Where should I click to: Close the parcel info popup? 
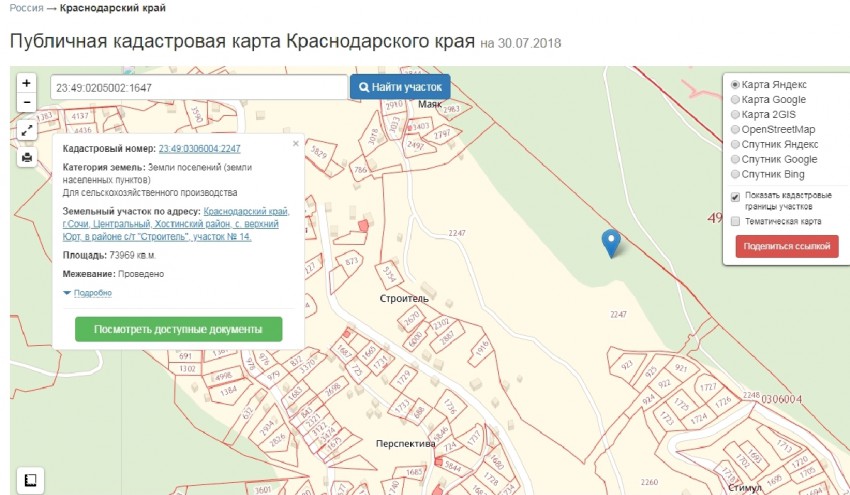295,143
